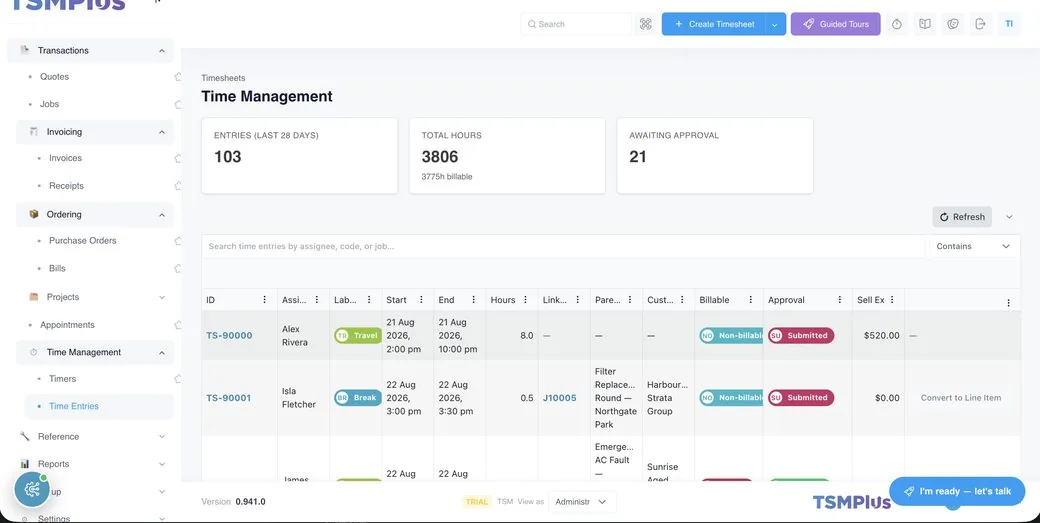Open the documentation book icon
Screen dimensions: 1040x523
point(925,24)
